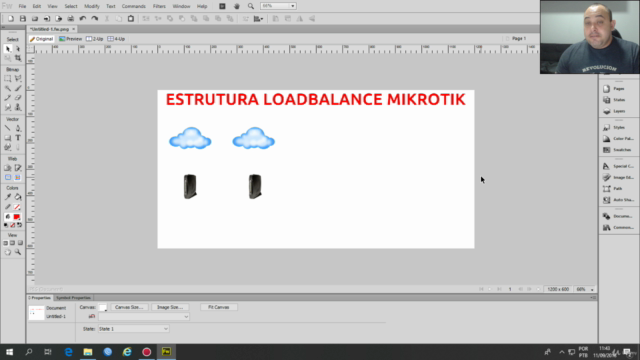Viewport: 640px width, 360px height.
Task: Click the Canvas Size button
Action: tap(129, 307)
